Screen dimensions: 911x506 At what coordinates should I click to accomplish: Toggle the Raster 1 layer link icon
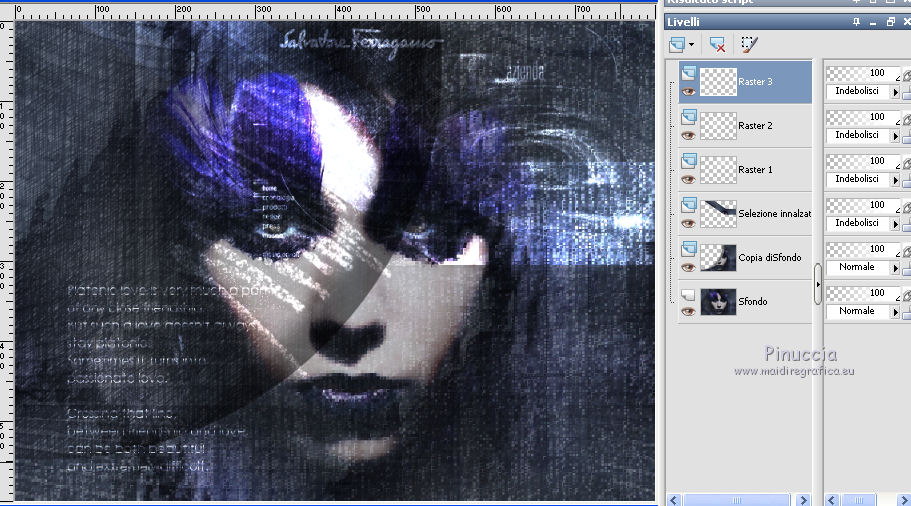(x=907, y=163)
